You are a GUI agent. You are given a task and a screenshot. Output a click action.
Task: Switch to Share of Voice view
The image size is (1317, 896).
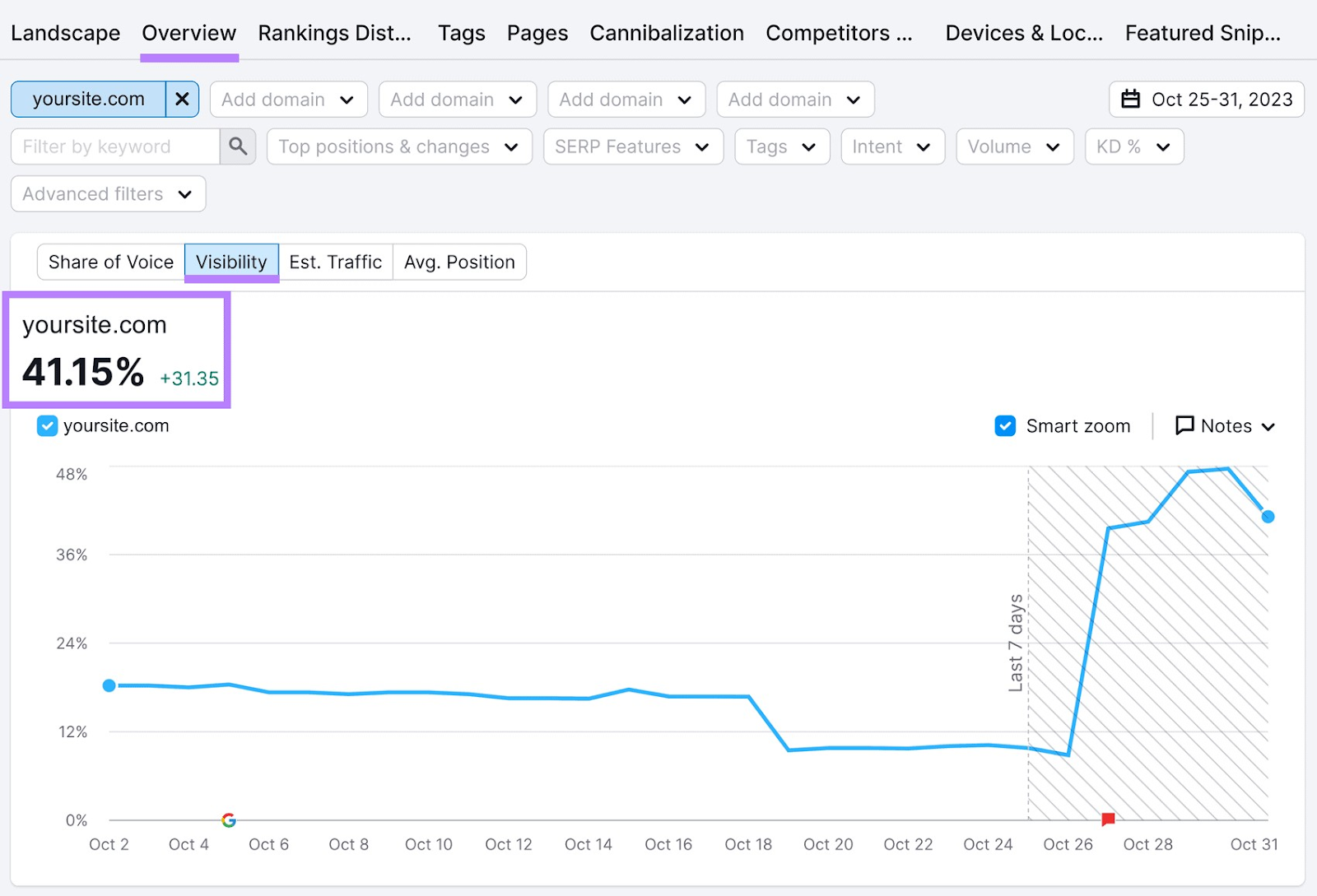[110, 262]
